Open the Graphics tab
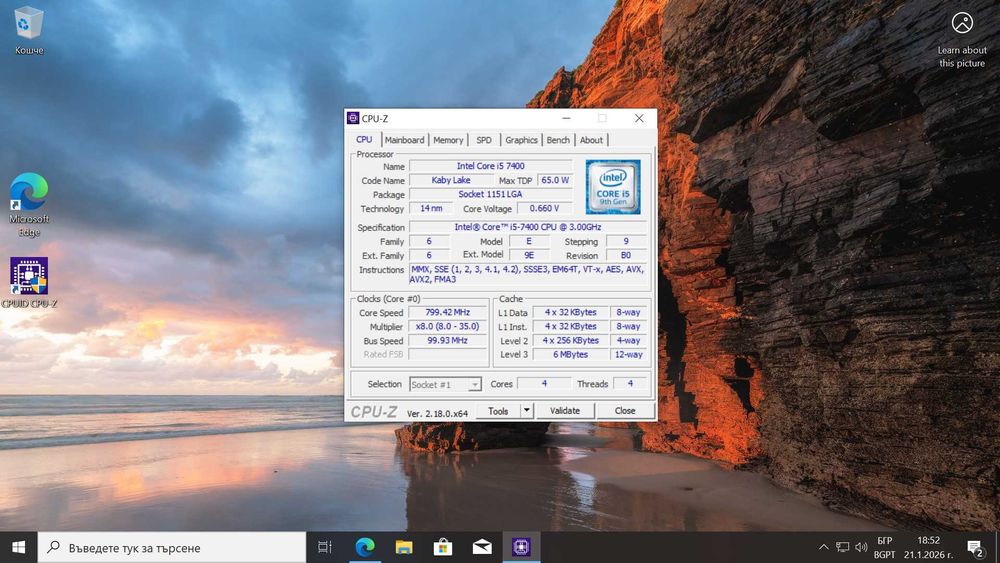The height and width of the screenshot is (563, 1000). [521, 140]
